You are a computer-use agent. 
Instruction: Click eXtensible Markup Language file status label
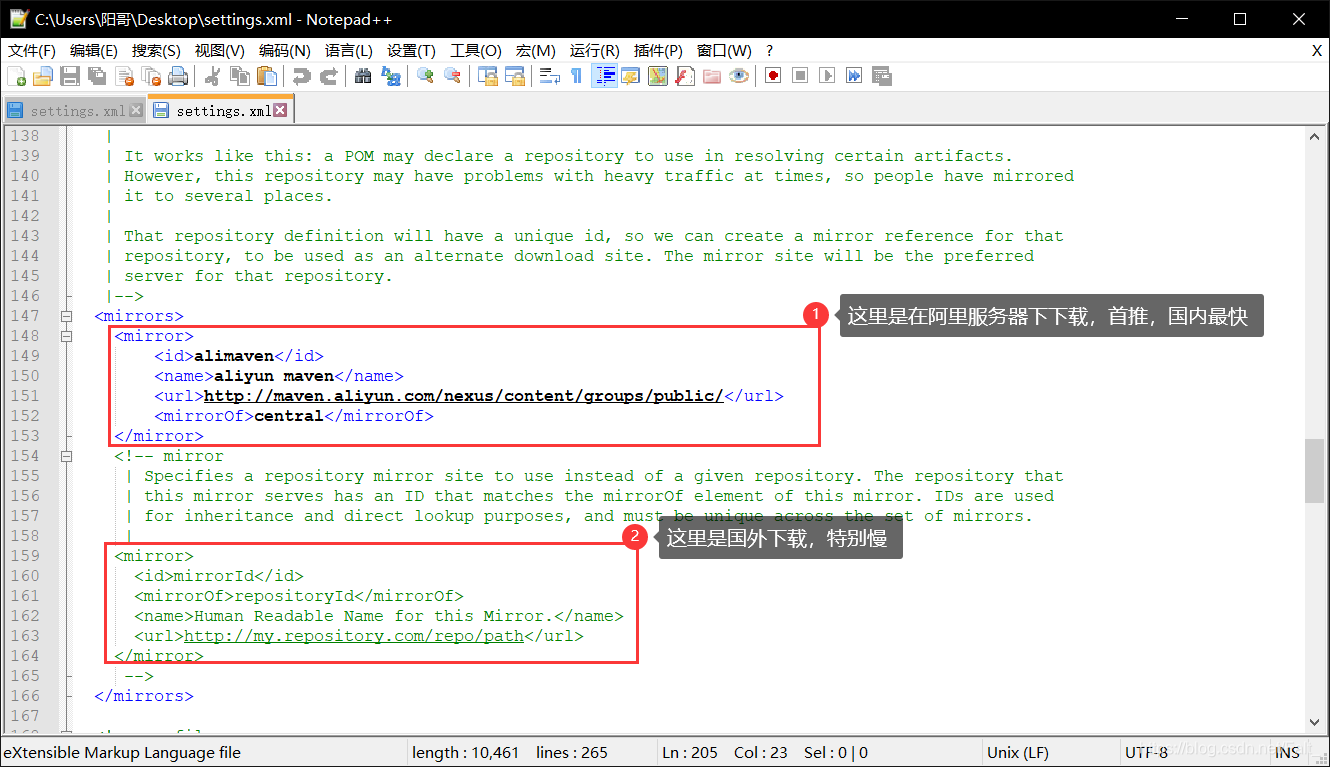click(122, 753)
